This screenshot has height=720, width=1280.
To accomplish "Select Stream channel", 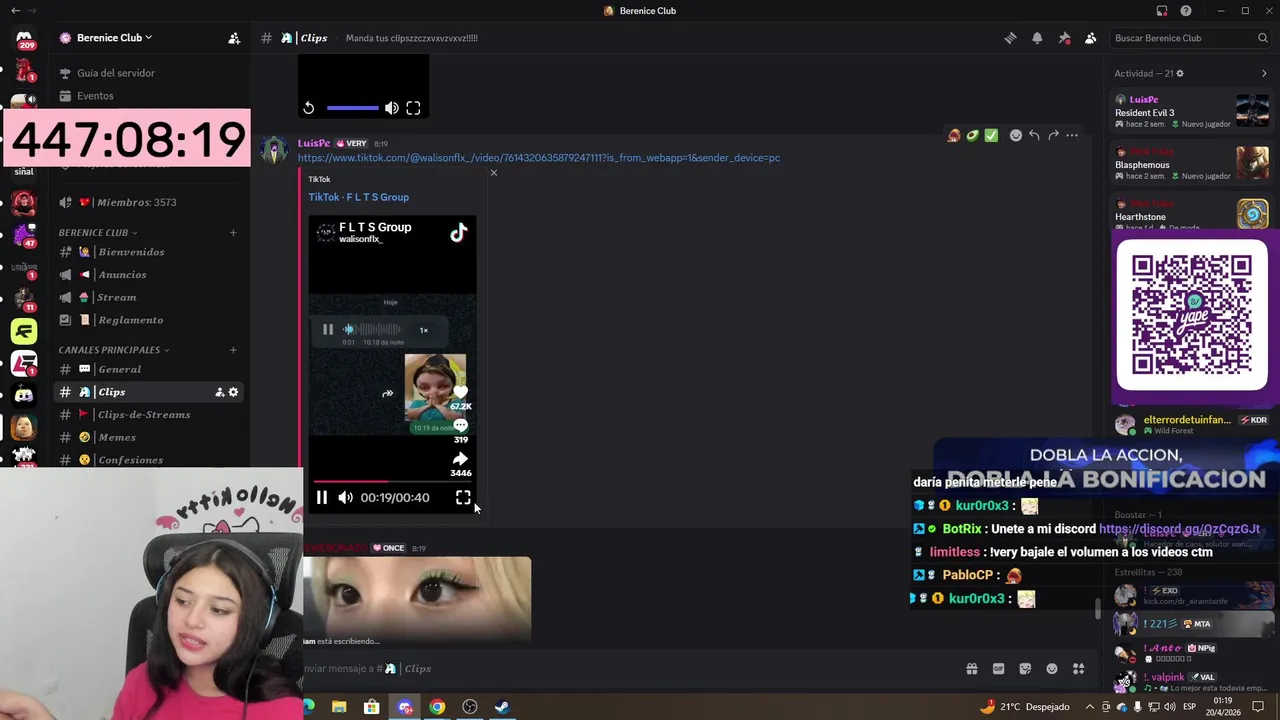I will coord(148,297).
